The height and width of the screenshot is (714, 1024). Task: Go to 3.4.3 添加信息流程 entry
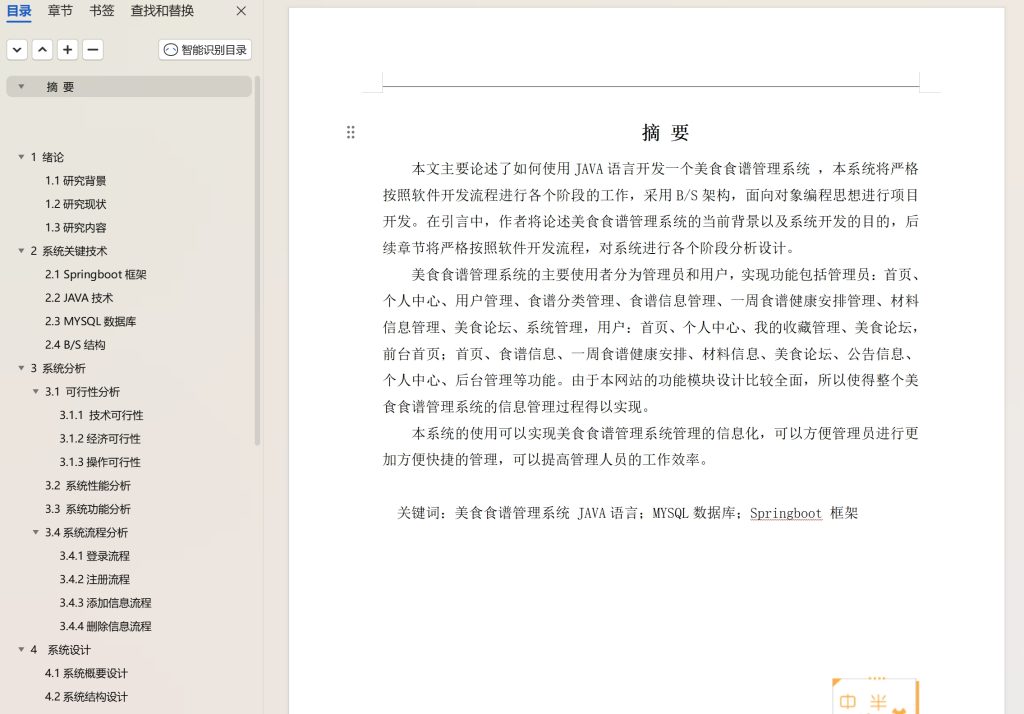point(105,603)
